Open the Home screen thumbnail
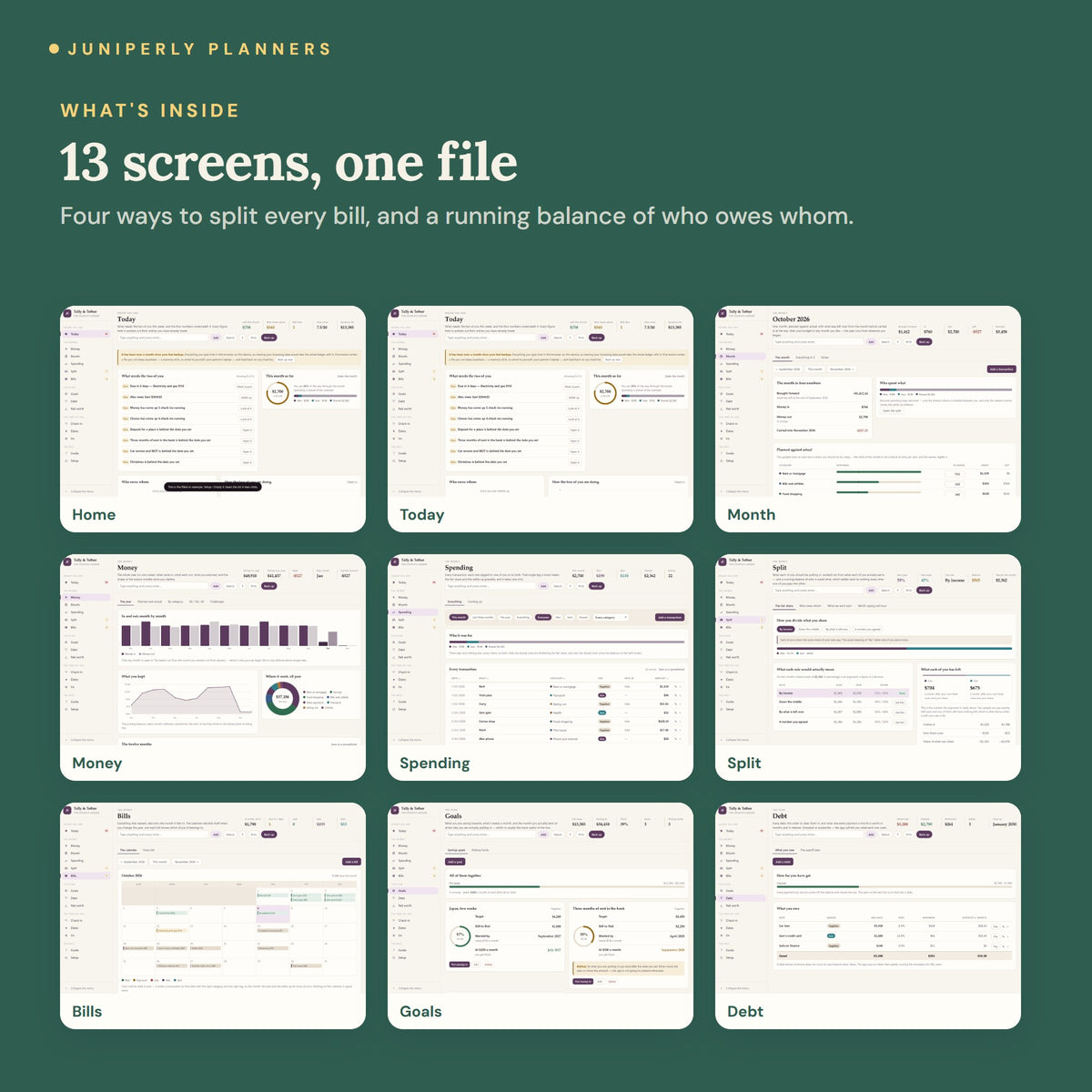 click(x=213, y=419)
